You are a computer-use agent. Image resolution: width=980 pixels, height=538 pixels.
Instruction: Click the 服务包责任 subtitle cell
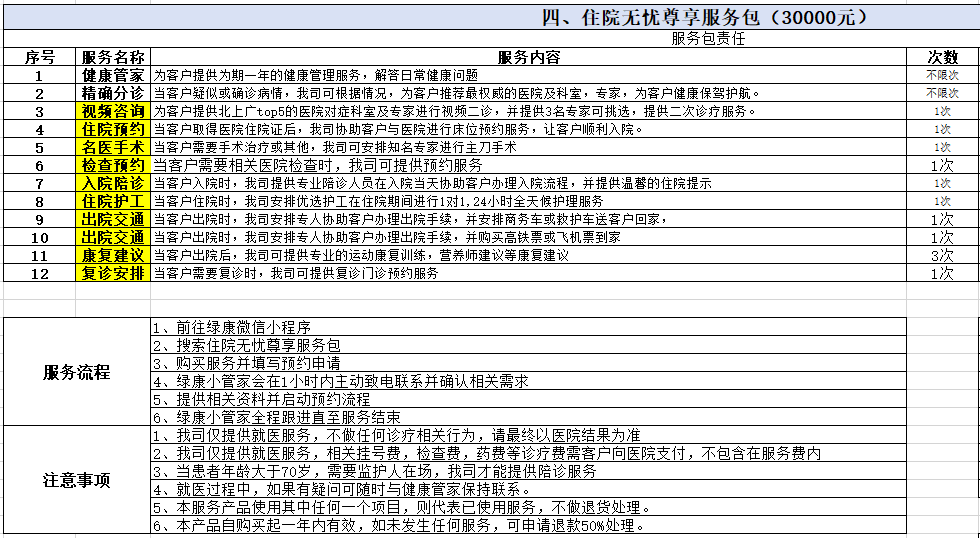[x=708, y=39]
